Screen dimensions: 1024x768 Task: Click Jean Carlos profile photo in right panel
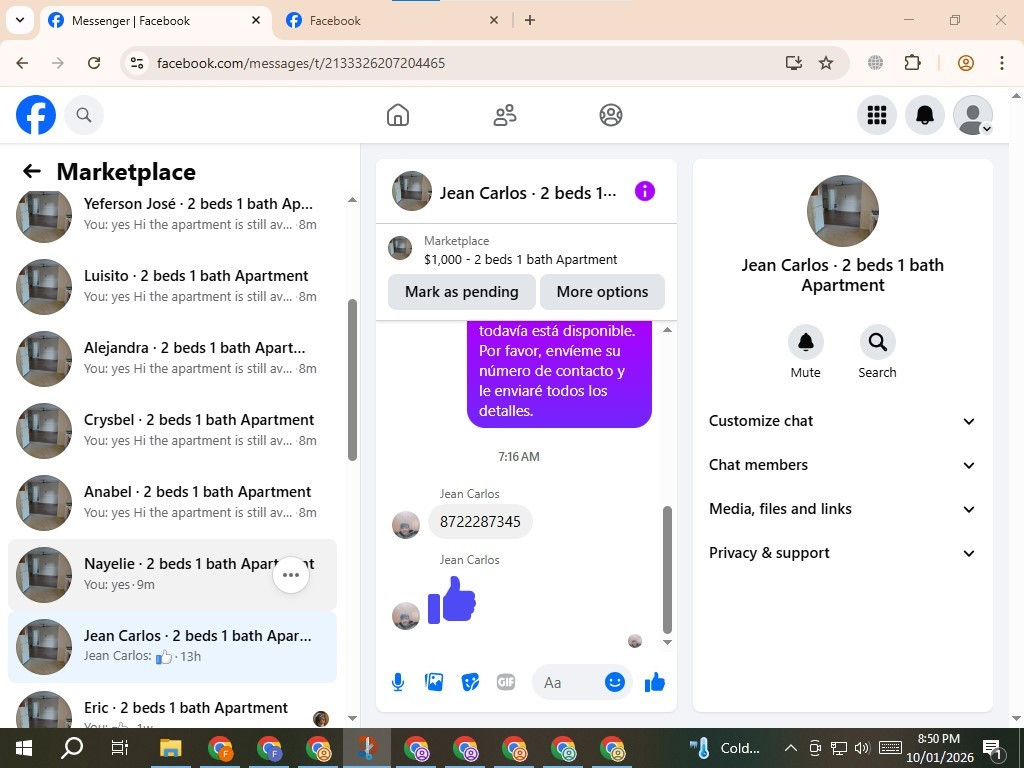842,211
